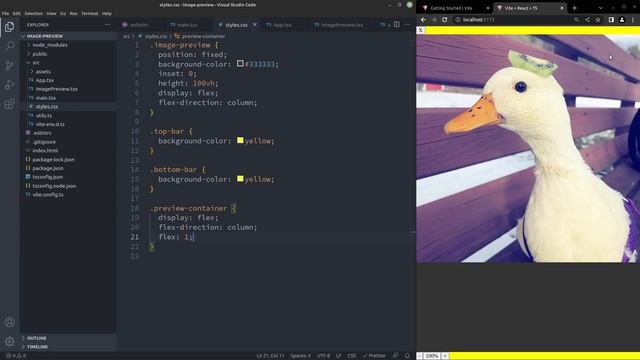The height and width of the screenshot is (360, 640).
Task: Close the styles.css editor tab
Action: point(255,24)
